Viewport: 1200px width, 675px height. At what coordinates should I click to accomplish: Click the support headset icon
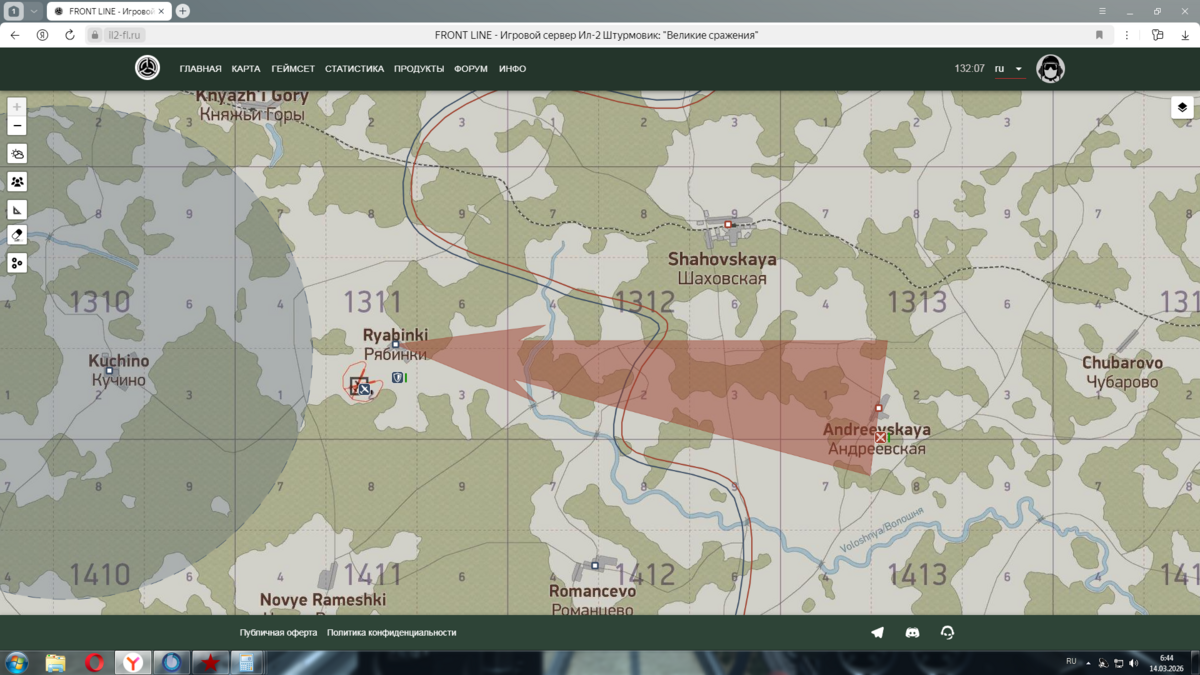point(947,632)
